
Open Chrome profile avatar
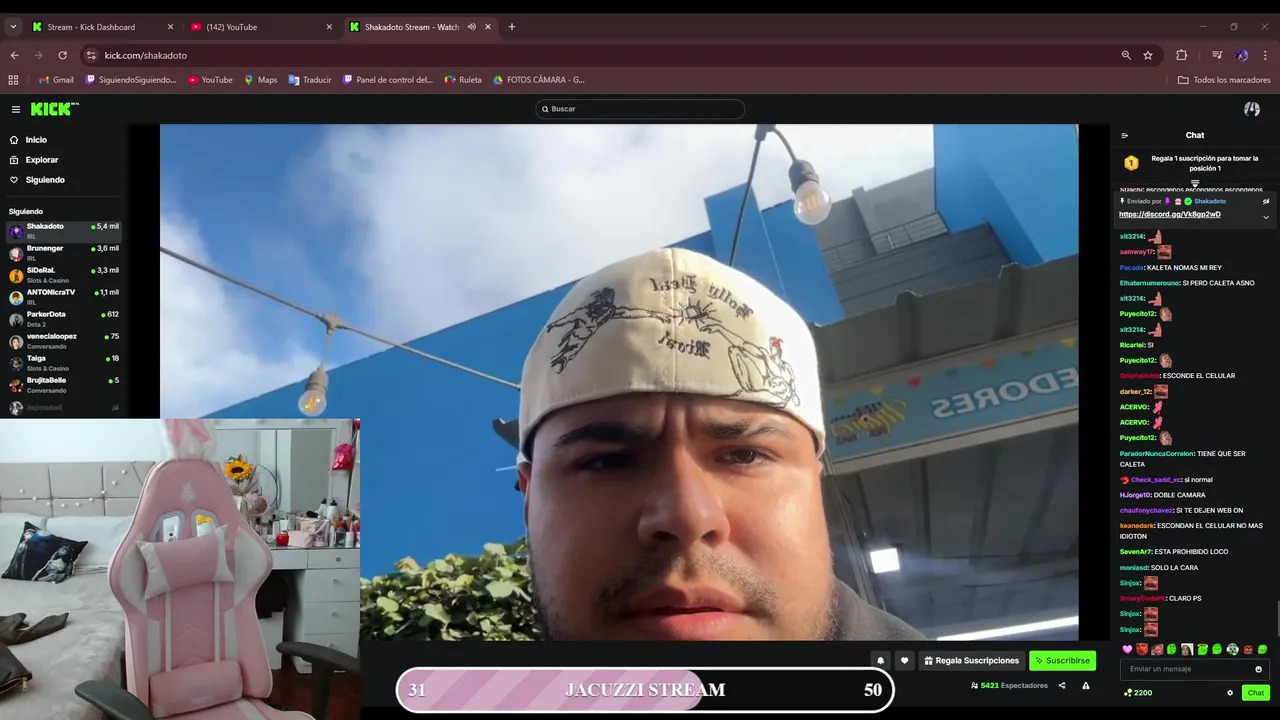[x=1241, y=55]
